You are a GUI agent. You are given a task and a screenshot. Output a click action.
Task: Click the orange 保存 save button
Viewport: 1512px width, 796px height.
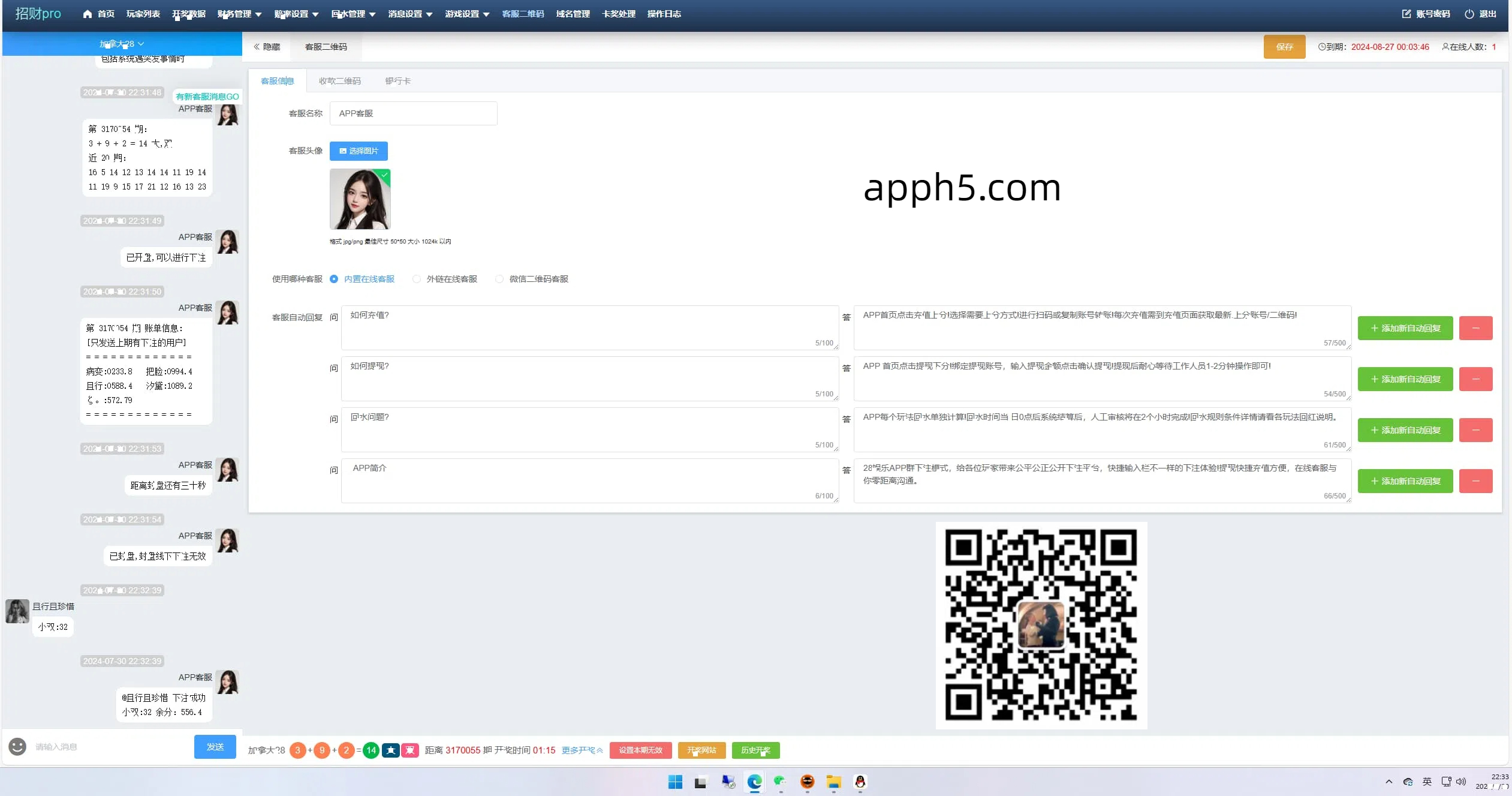1284,47
